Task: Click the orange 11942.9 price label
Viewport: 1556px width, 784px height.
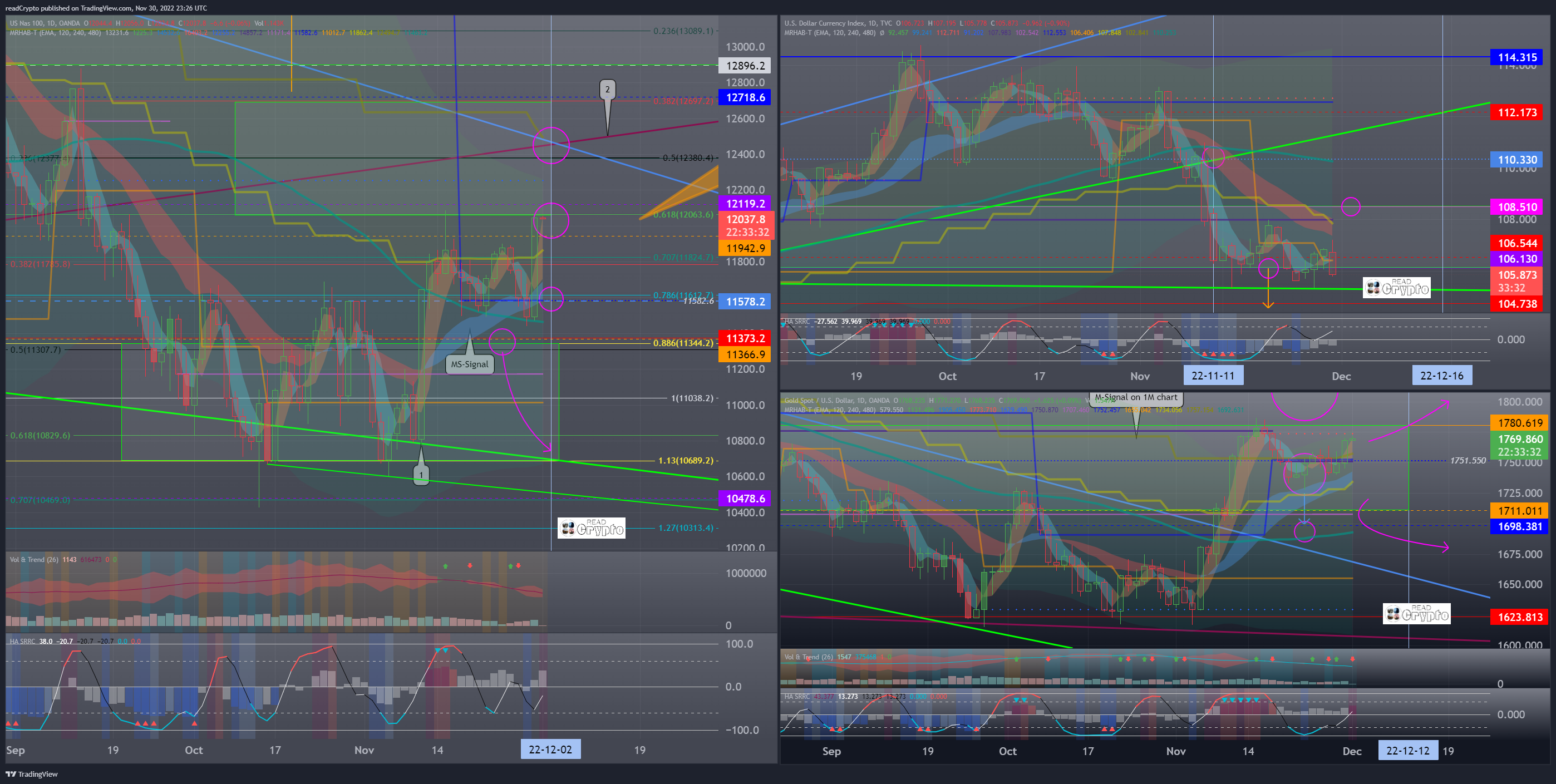Action: tap(745, 248)
